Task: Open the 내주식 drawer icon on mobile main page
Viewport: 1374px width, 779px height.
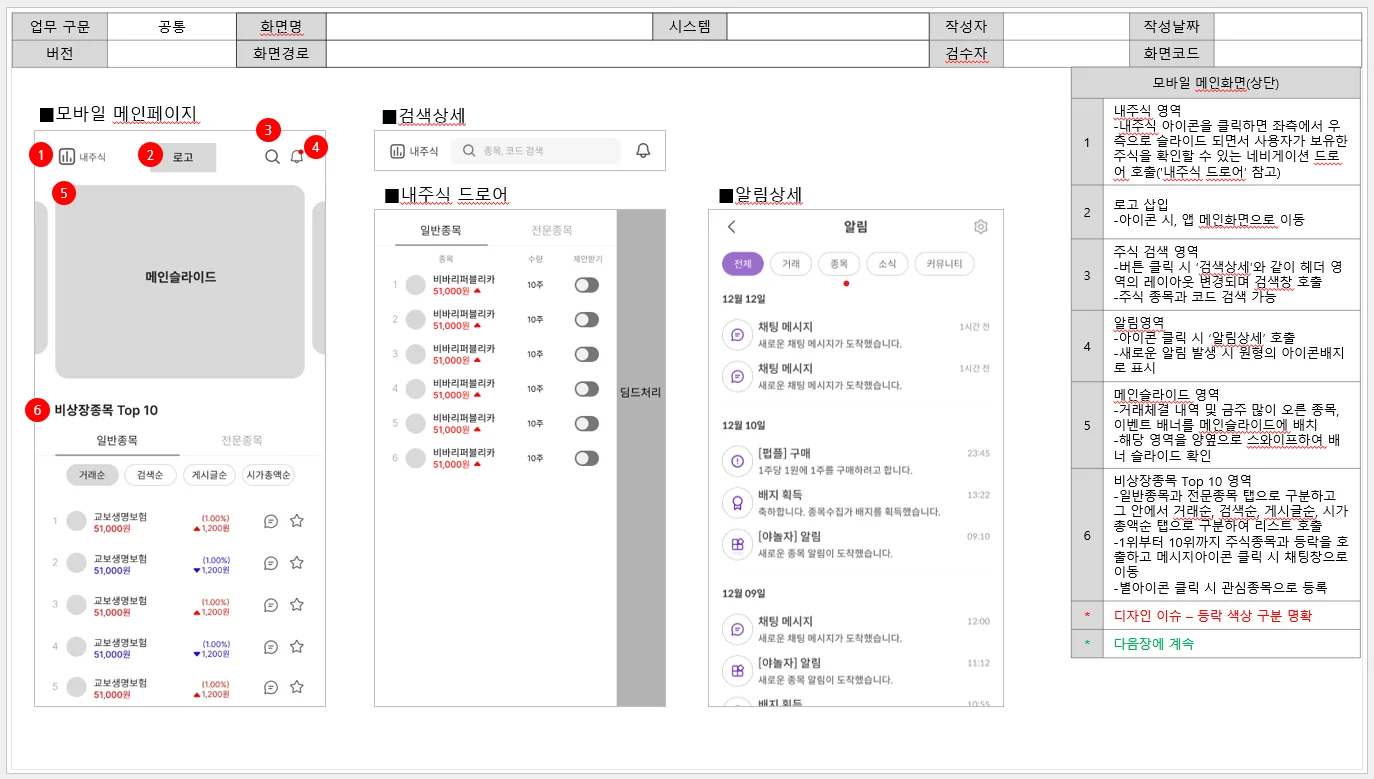Action: pyautogui.click(x=67, y=156)
